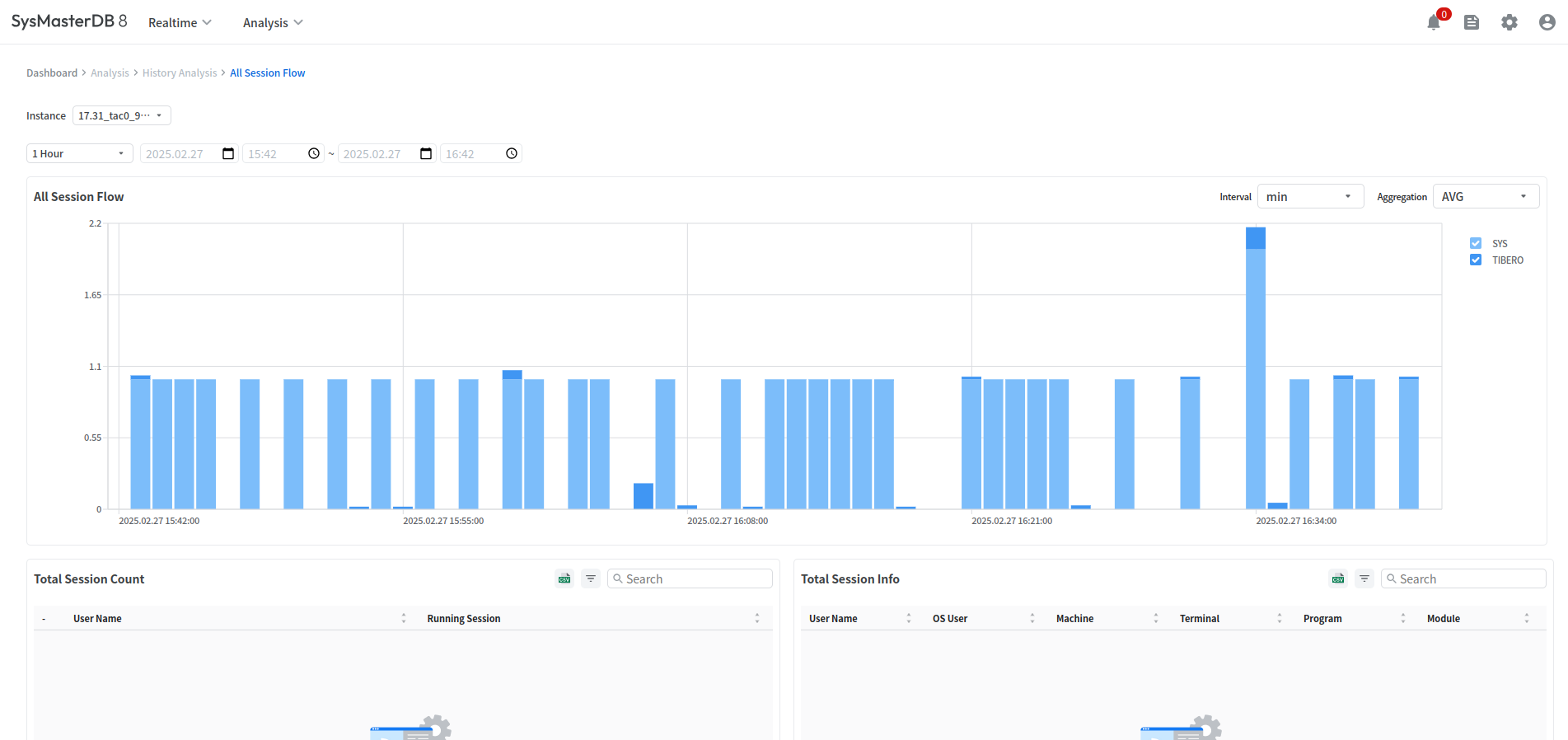Screen dimensions: 1568x740
Task: Click the Machine column header
Action: coord(1074,618)
